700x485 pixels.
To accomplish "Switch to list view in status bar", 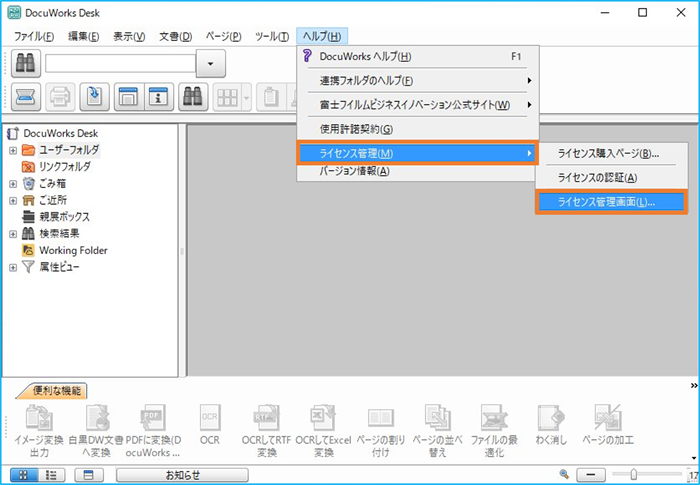I will tap(52, 475).
